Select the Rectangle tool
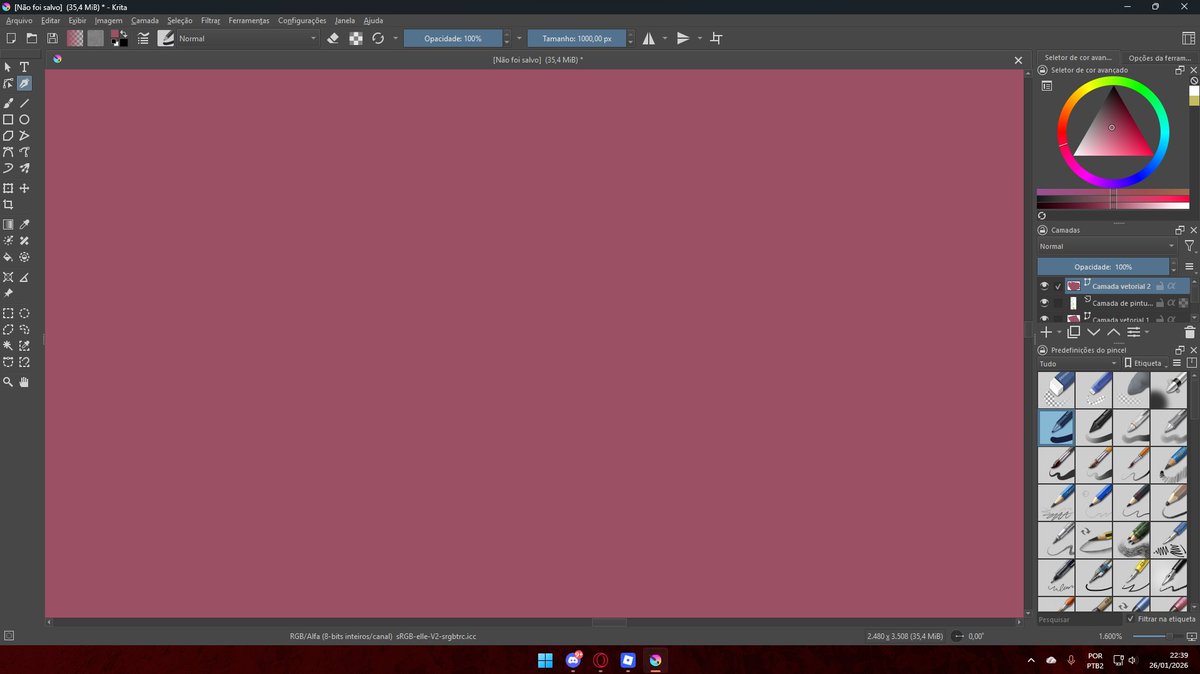Image resolution: width=1200 pixels, height=674 pixels. pyautogui.click(x=8, y=119)
